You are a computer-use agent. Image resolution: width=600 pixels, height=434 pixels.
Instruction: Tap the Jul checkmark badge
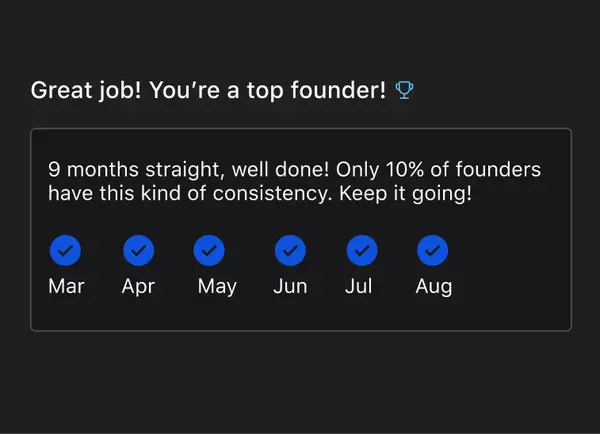point(362,250)
